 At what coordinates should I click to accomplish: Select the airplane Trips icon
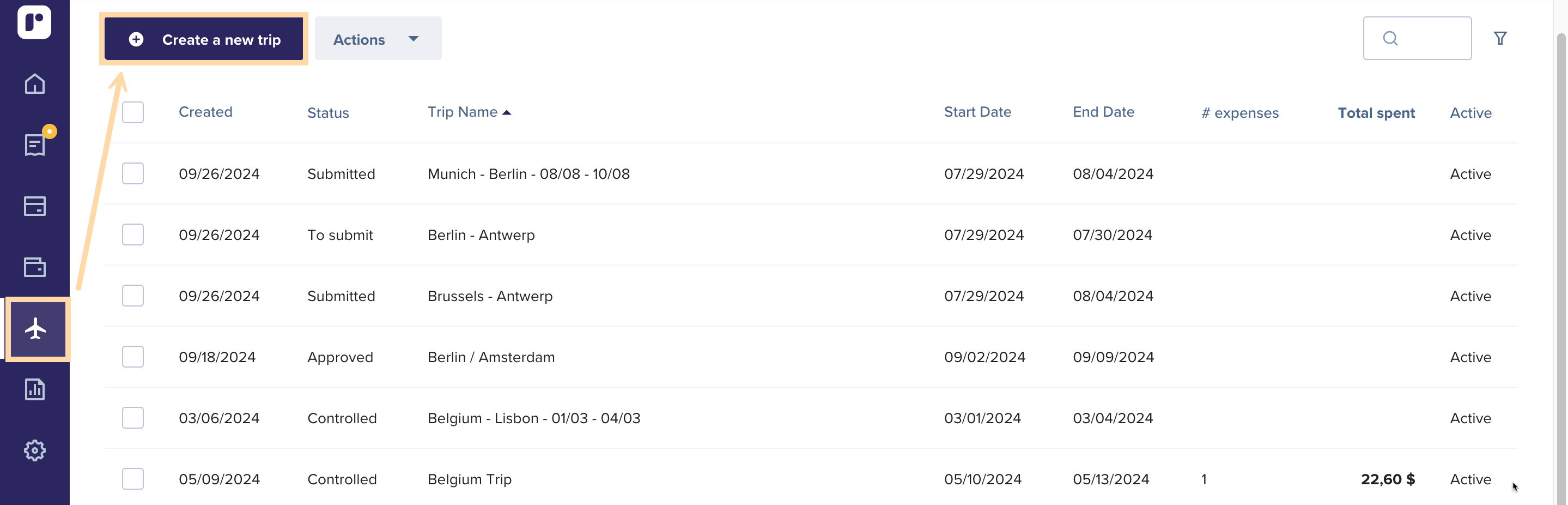point(37,329)
